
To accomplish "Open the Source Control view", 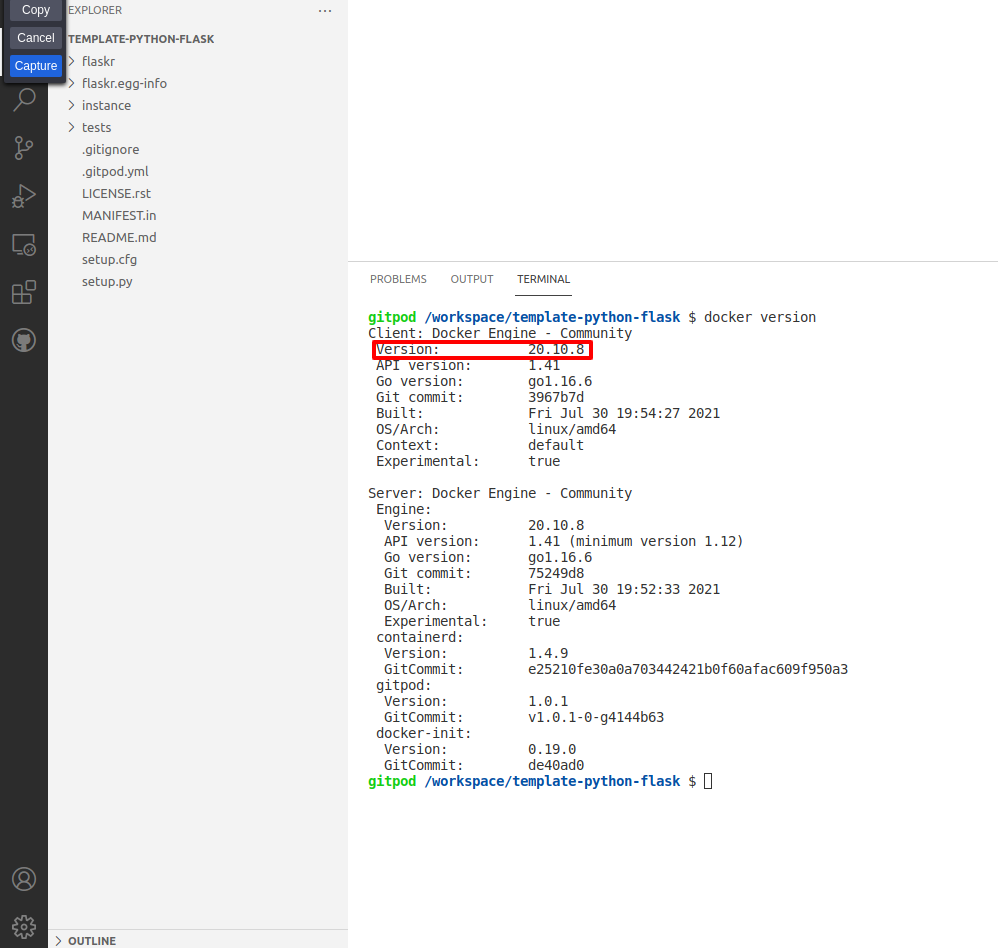I will coord(24,147).
